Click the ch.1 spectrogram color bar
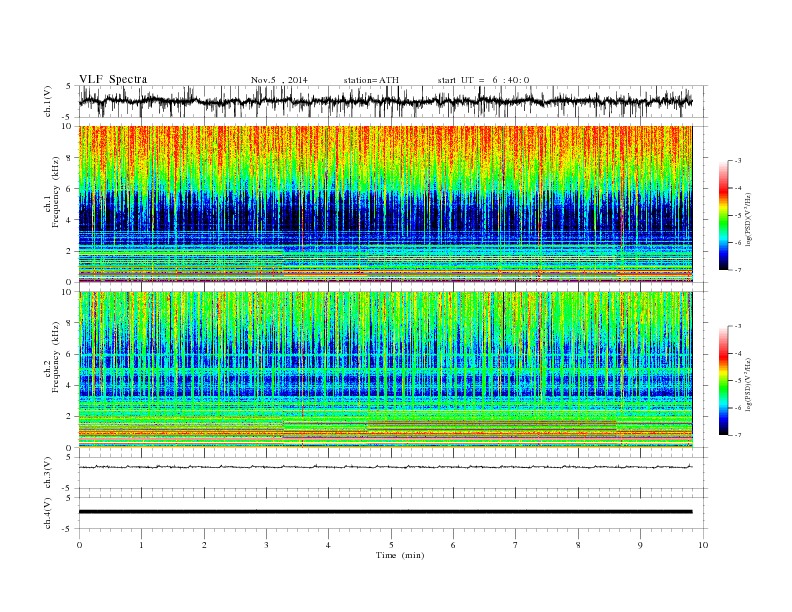 click(723, 216)
